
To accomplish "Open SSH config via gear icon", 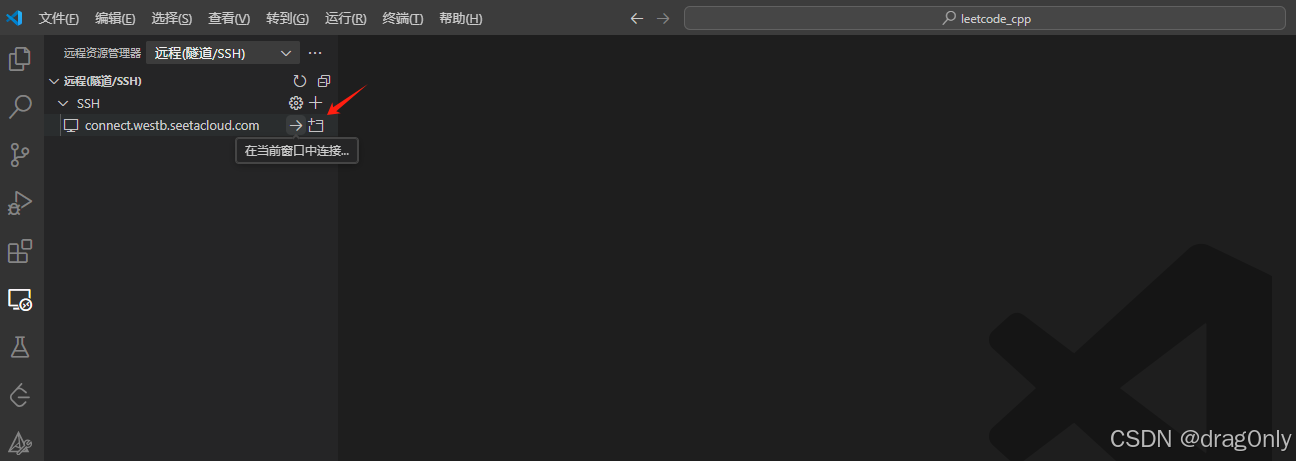I will pos(295,103).
